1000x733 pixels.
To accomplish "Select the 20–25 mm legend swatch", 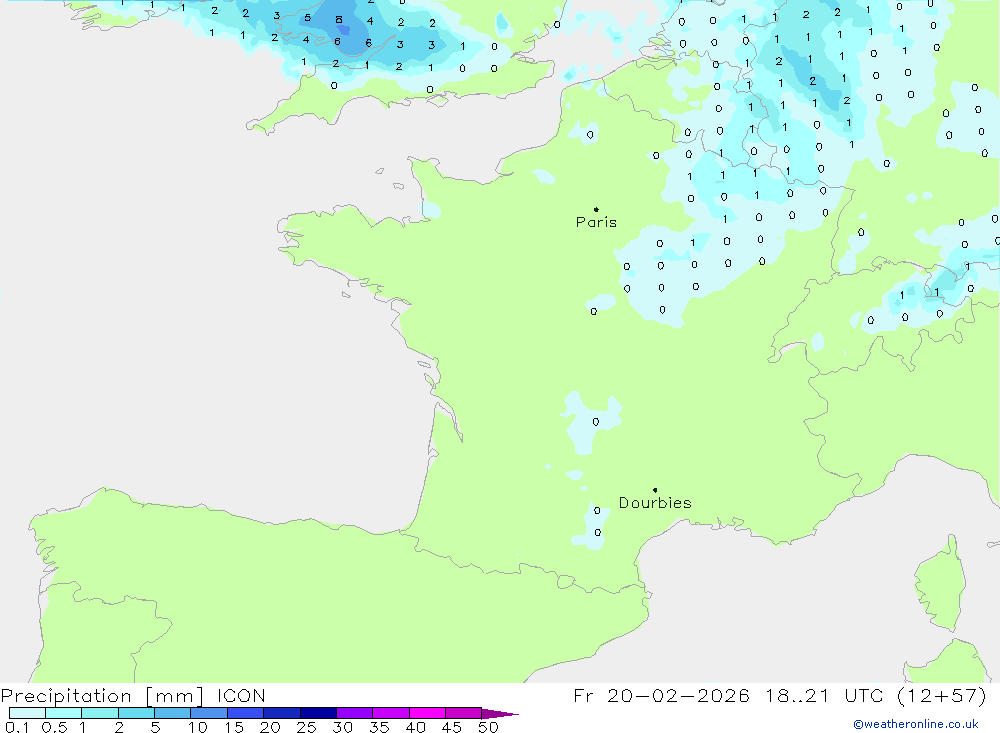I will coord(282,713).
